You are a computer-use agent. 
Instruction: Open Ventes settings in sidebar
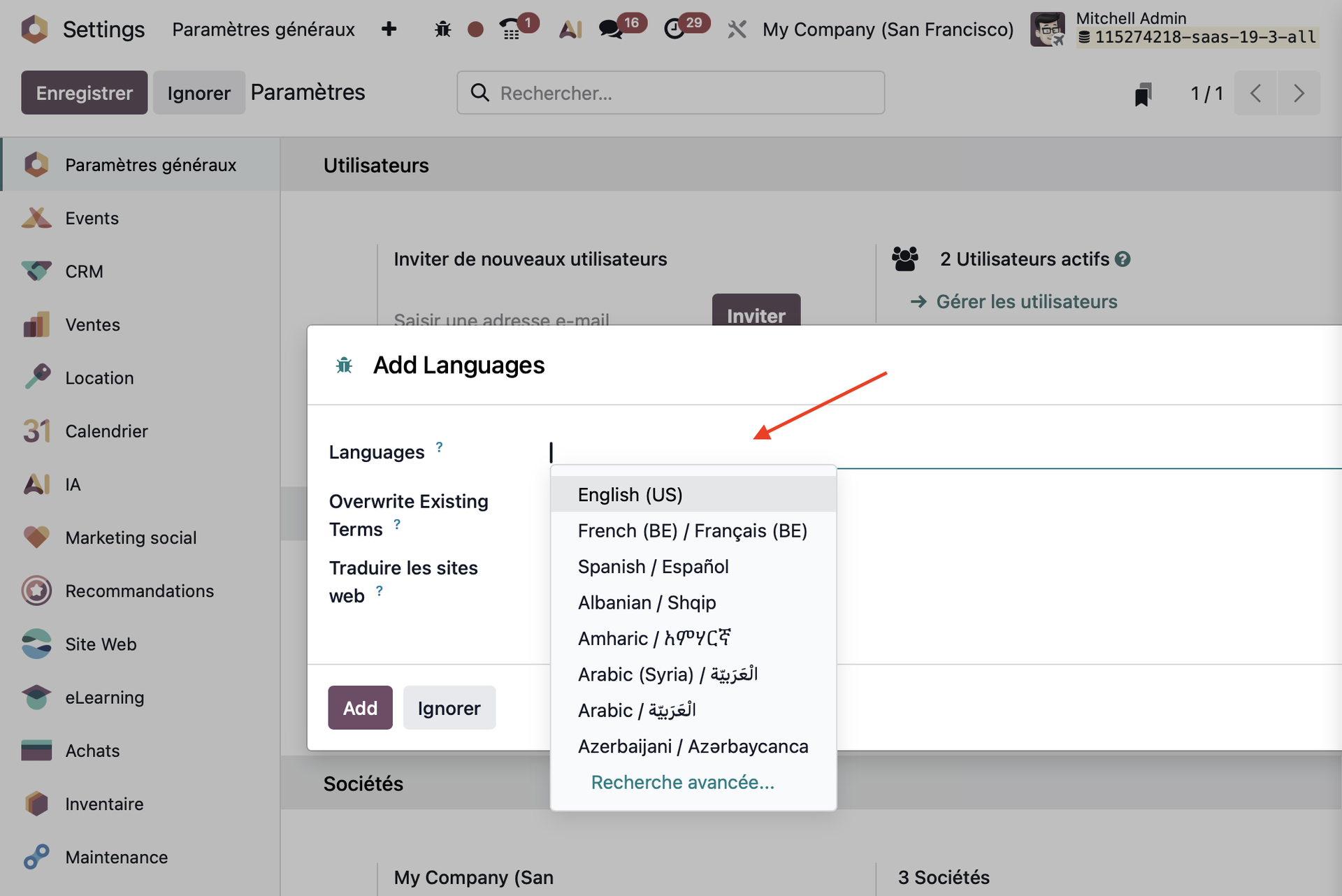[x=140, y=324]
